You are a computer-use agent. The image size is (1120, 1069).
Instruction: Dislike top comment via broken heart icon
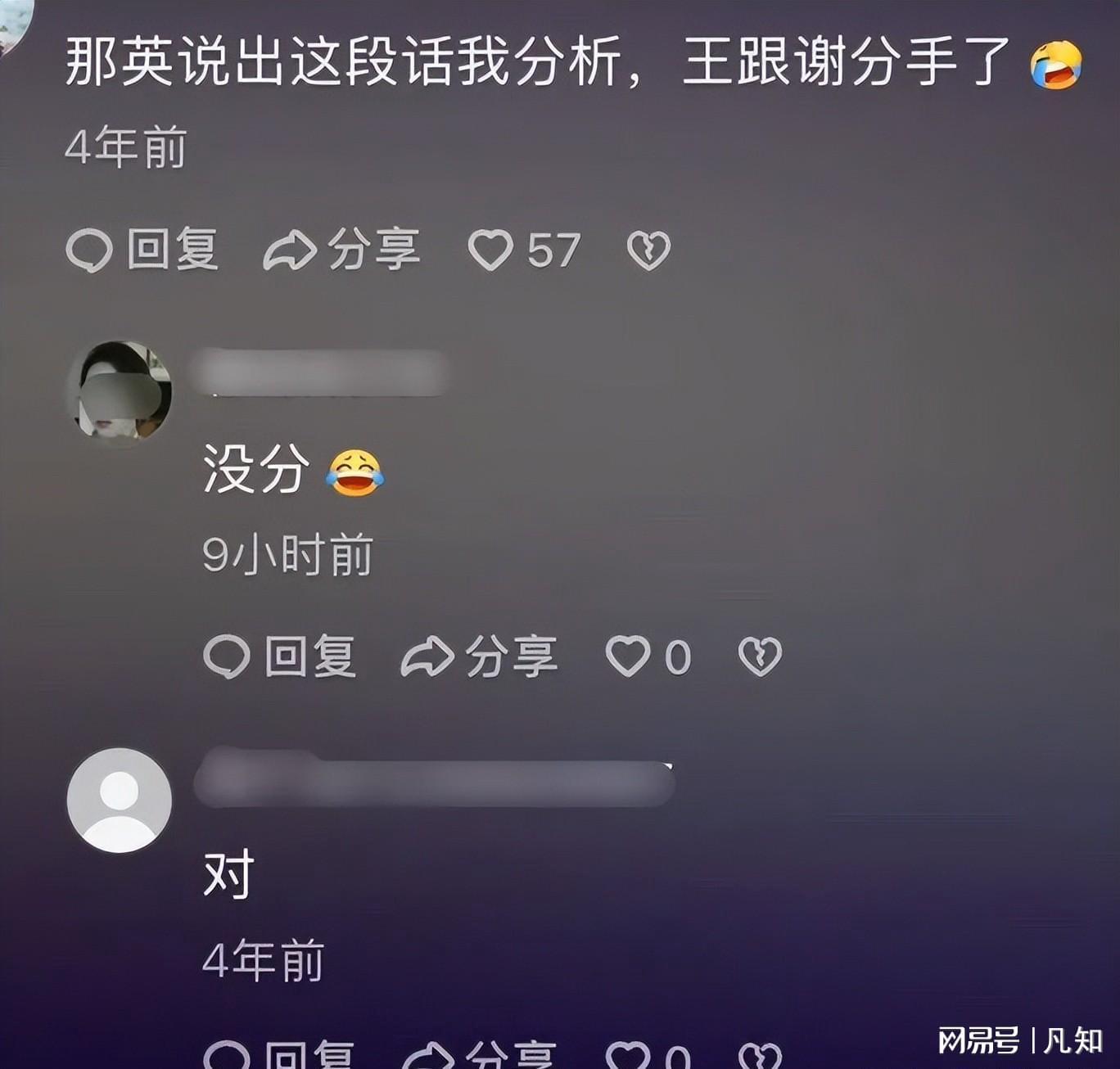648,250
